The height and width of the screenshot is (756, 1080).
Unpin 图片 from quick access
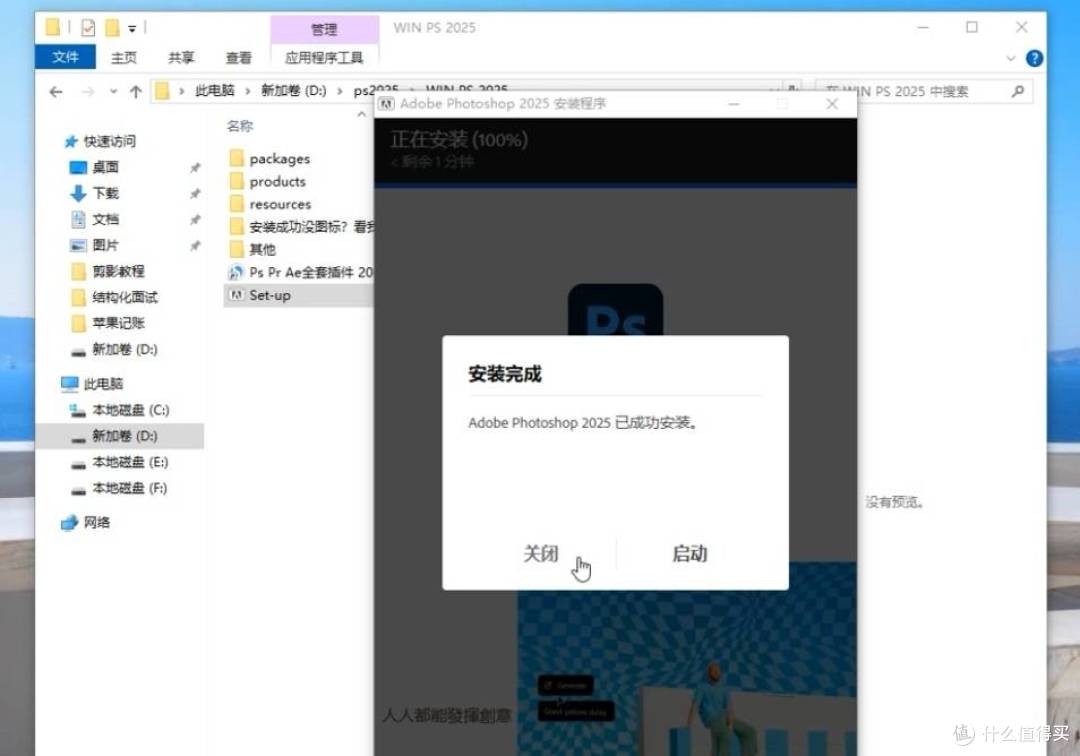196,245
